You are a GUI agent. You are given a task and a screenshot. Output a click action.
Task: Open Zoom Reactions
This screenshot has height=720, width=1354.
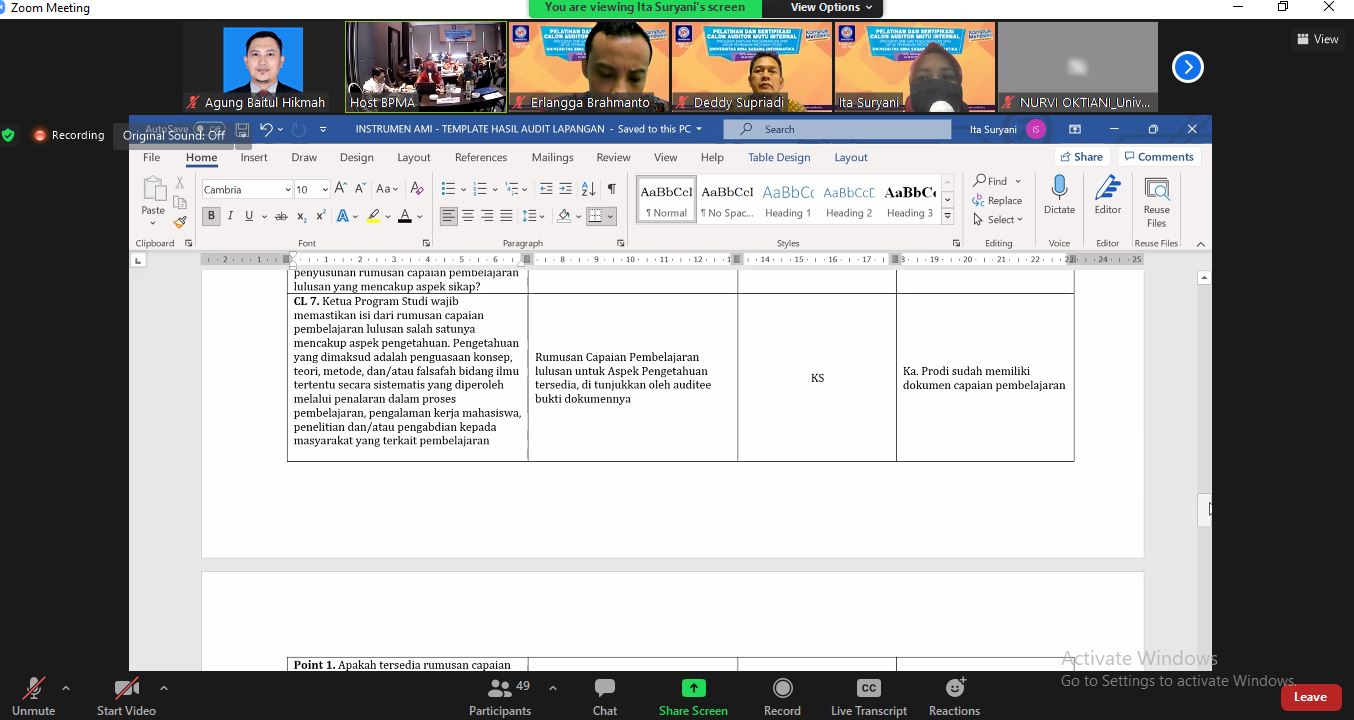pyautogui.click(x=954, y=696)
